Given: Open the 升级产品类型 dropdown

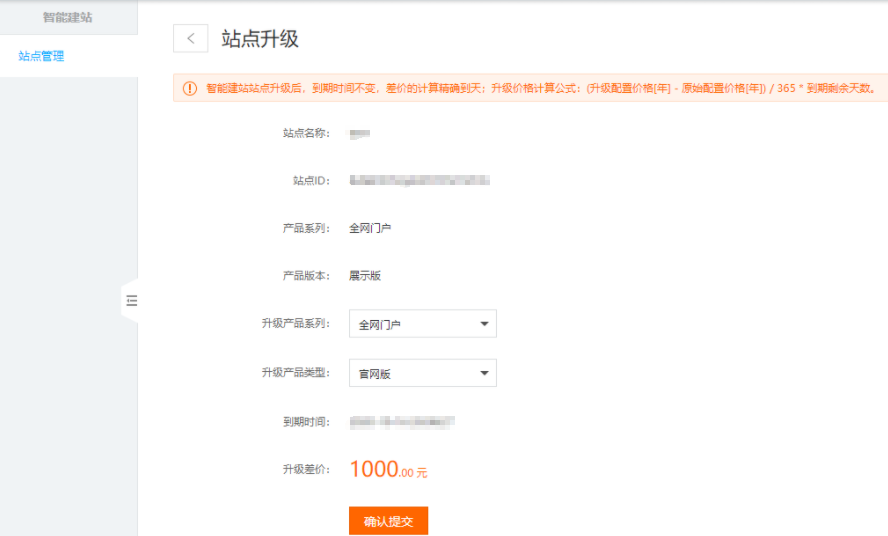Looking at the screenshot, I should tap(422, 373).
